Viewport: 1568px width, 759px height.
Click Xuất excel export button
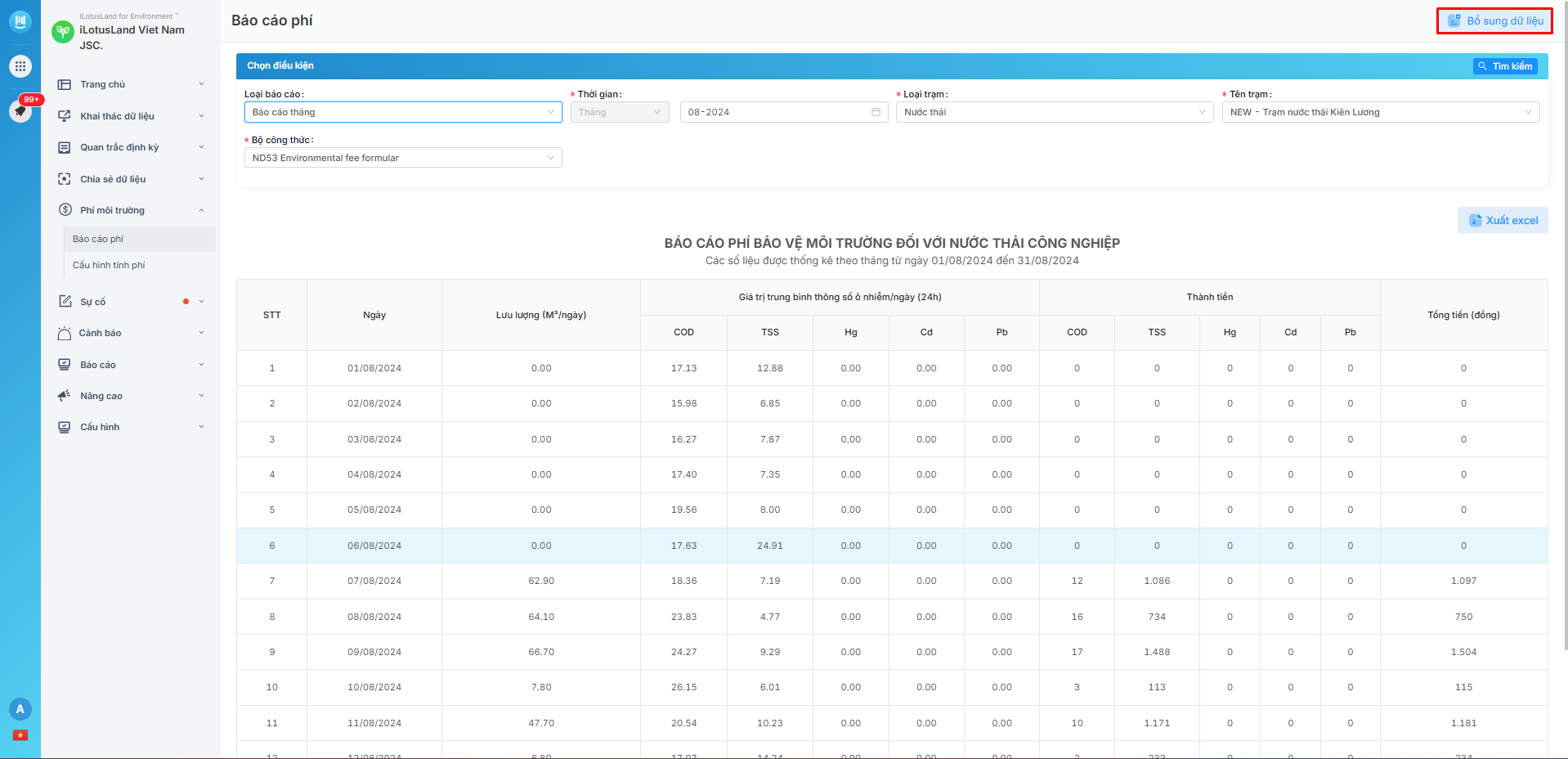coord(1503,220)
